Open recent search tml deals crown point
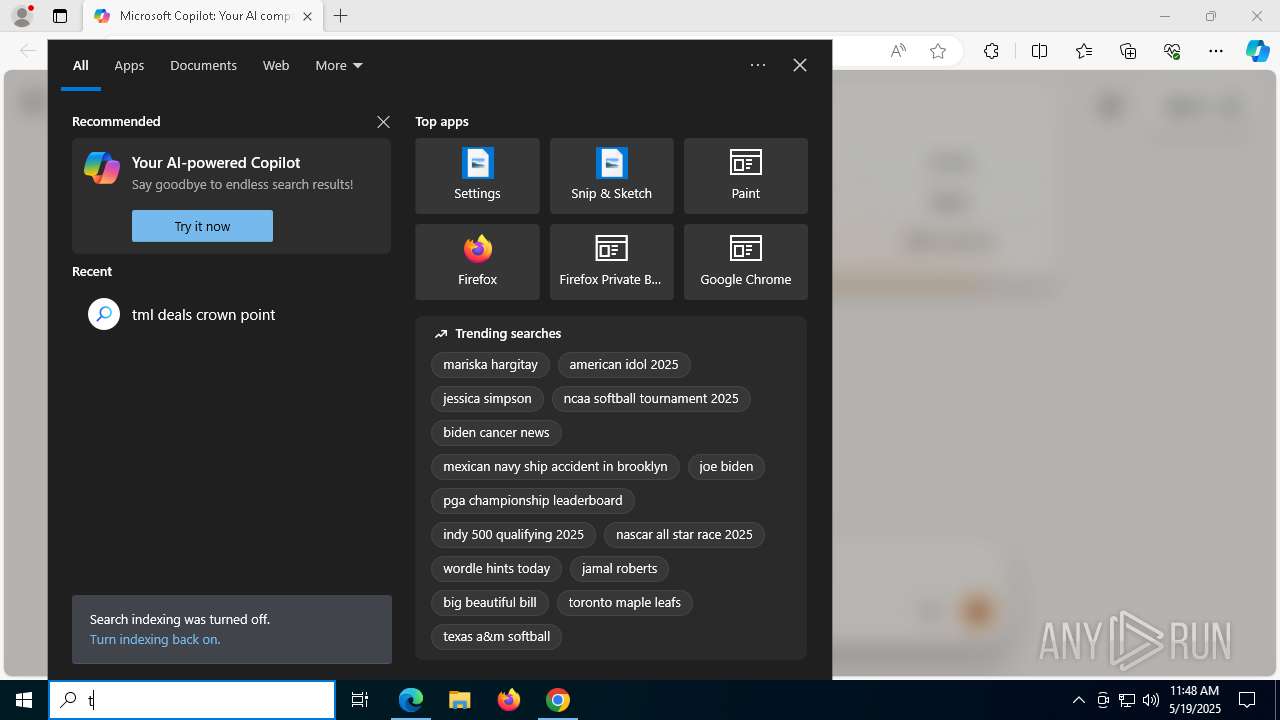Viewport: 1280px width, 720px height. point(231,314)
